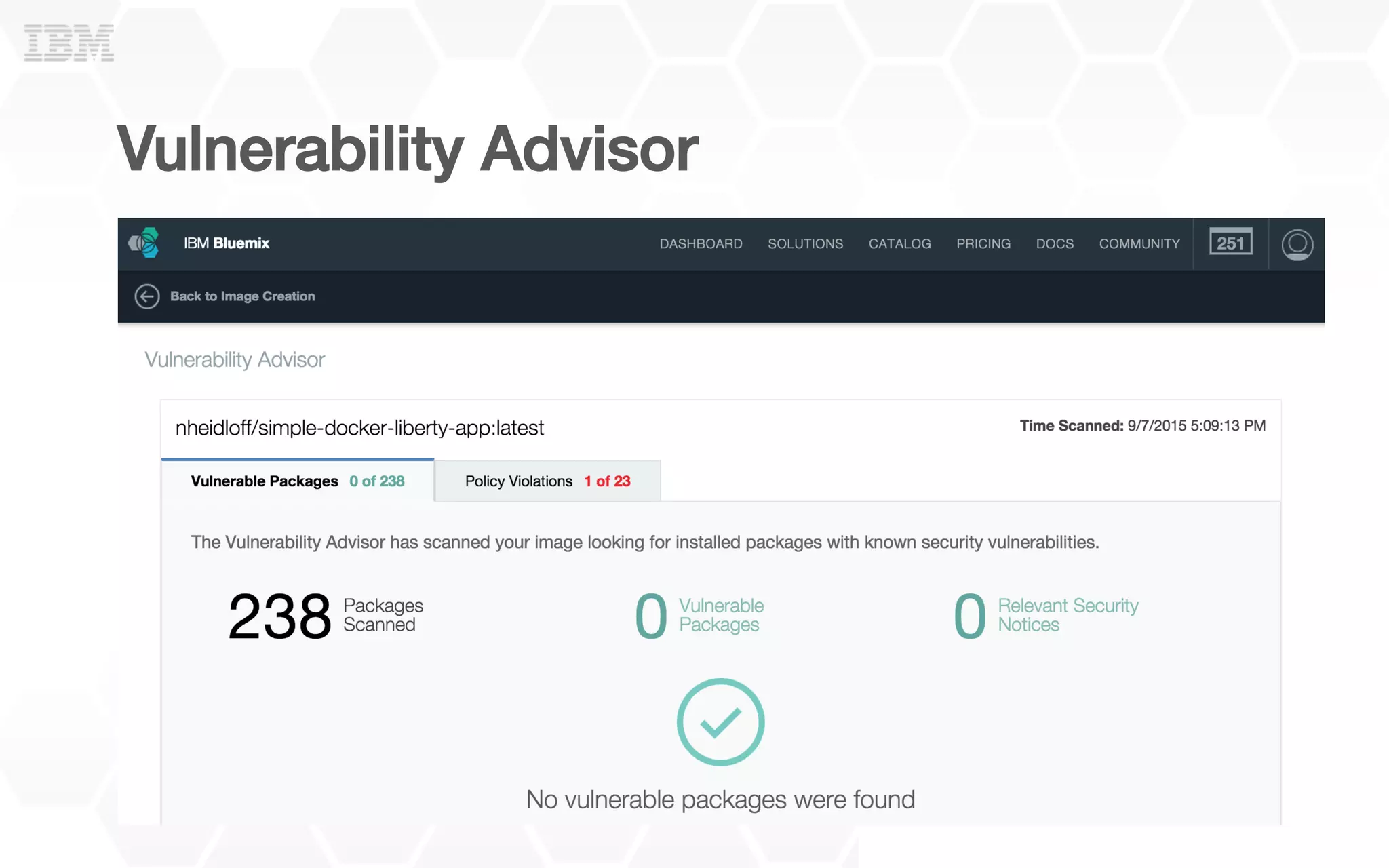Go to the CATALOG menu item
Viewport: 1389px width, 868px height.
(899, 243)
